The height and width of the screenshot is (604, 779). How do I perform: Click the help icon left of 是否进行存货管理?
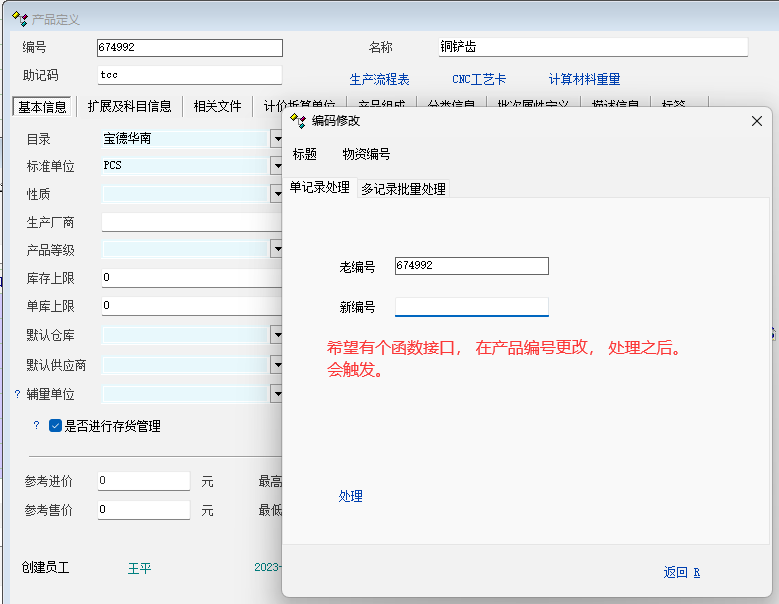36,426
